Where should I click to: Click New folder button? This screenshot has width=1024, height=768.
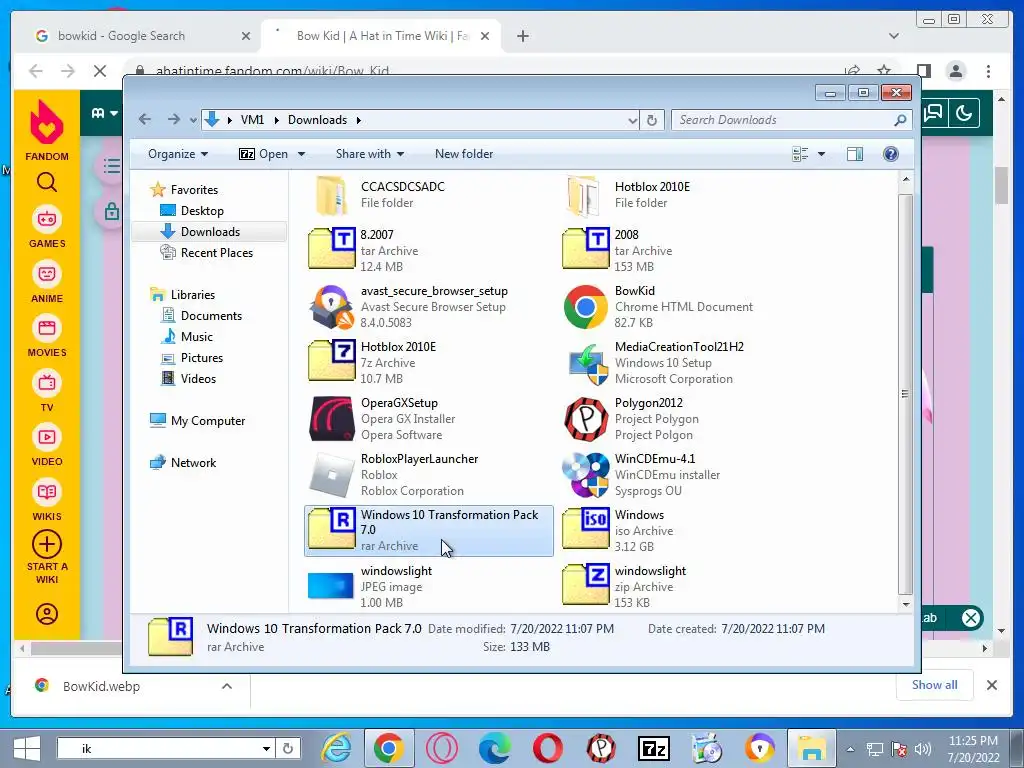pos(464,154)
